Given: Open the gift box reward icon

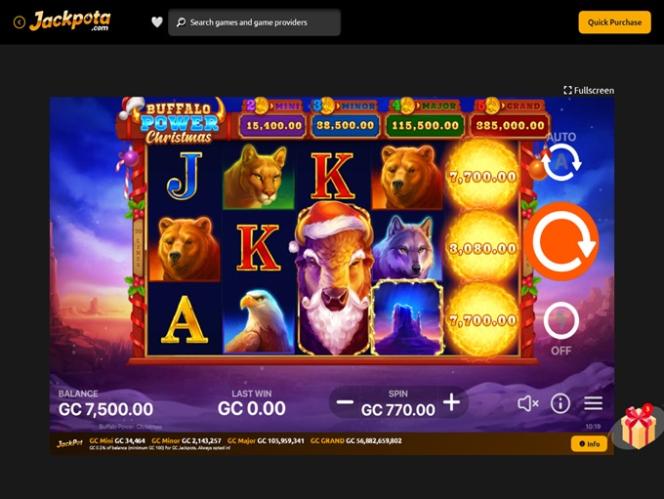Looking at the screenshot, I should pyautogui.click(x=639, y=427).
